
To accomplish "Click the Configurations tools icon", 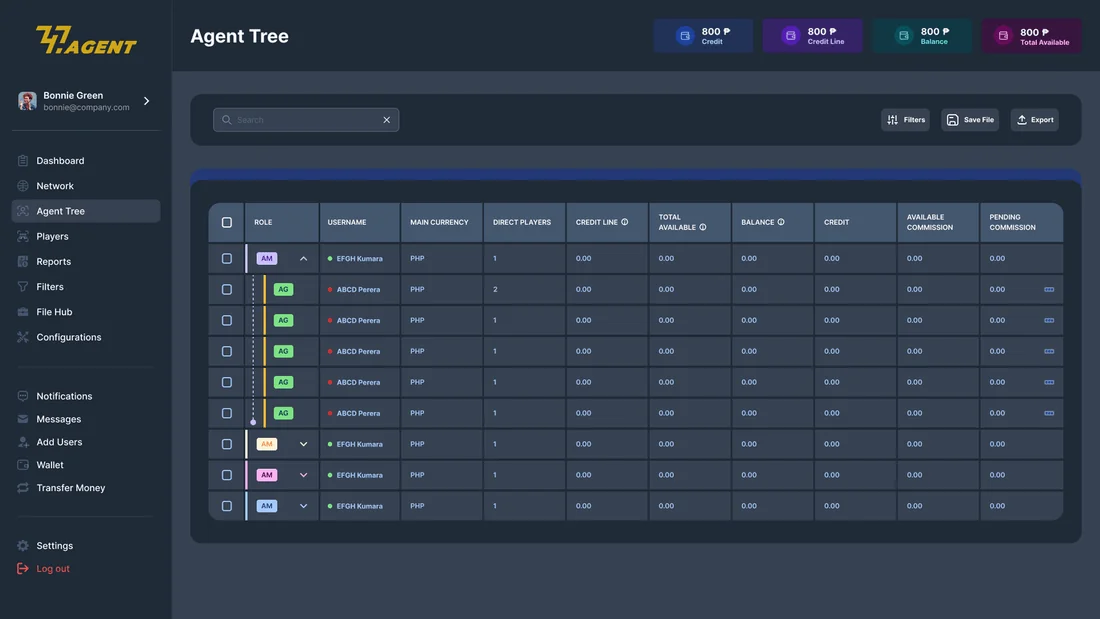I will [x=22, y=338].
